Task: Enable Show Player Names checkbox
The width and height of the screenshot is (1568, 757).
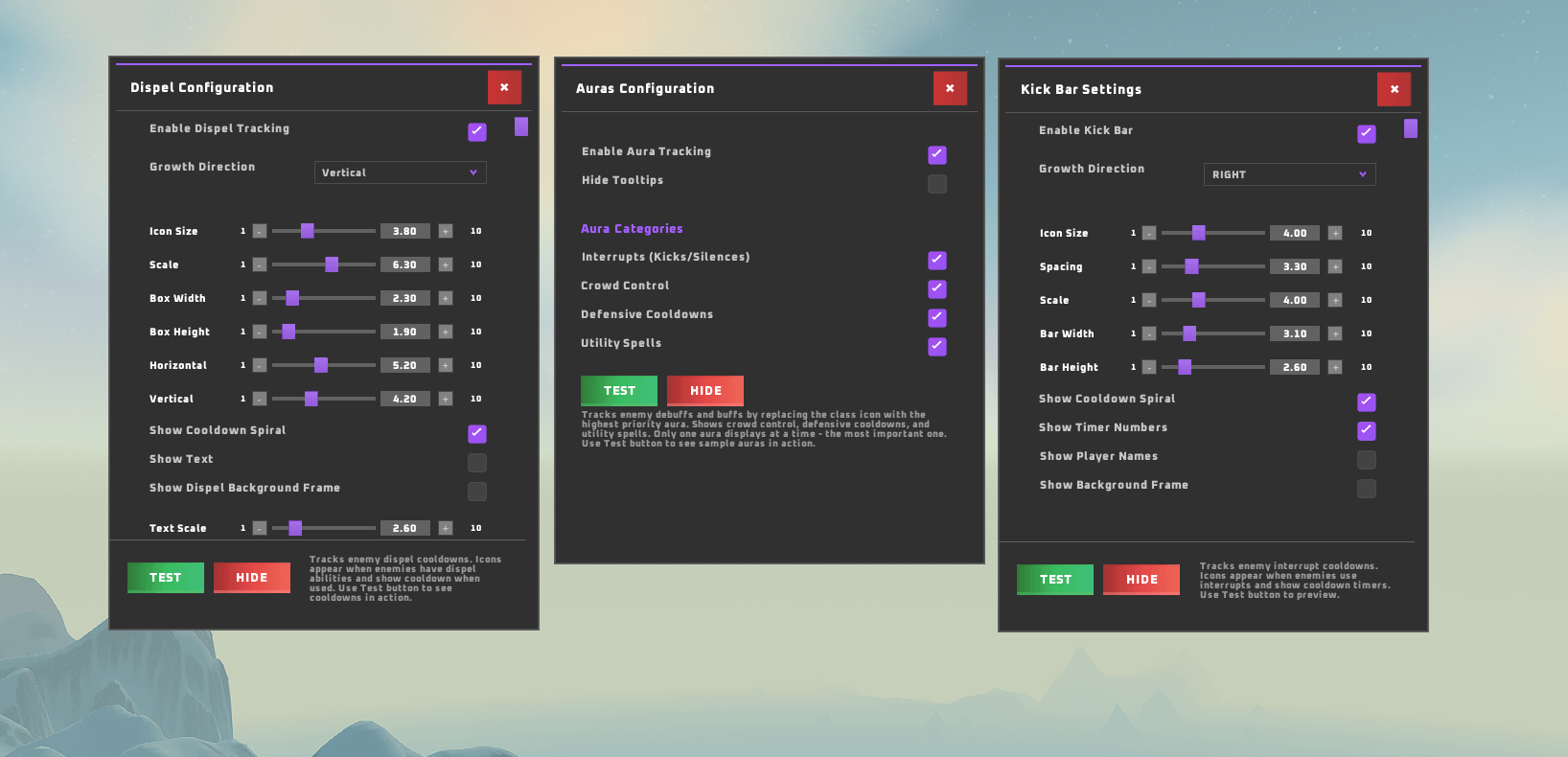Action: (x=1367, y=460)
